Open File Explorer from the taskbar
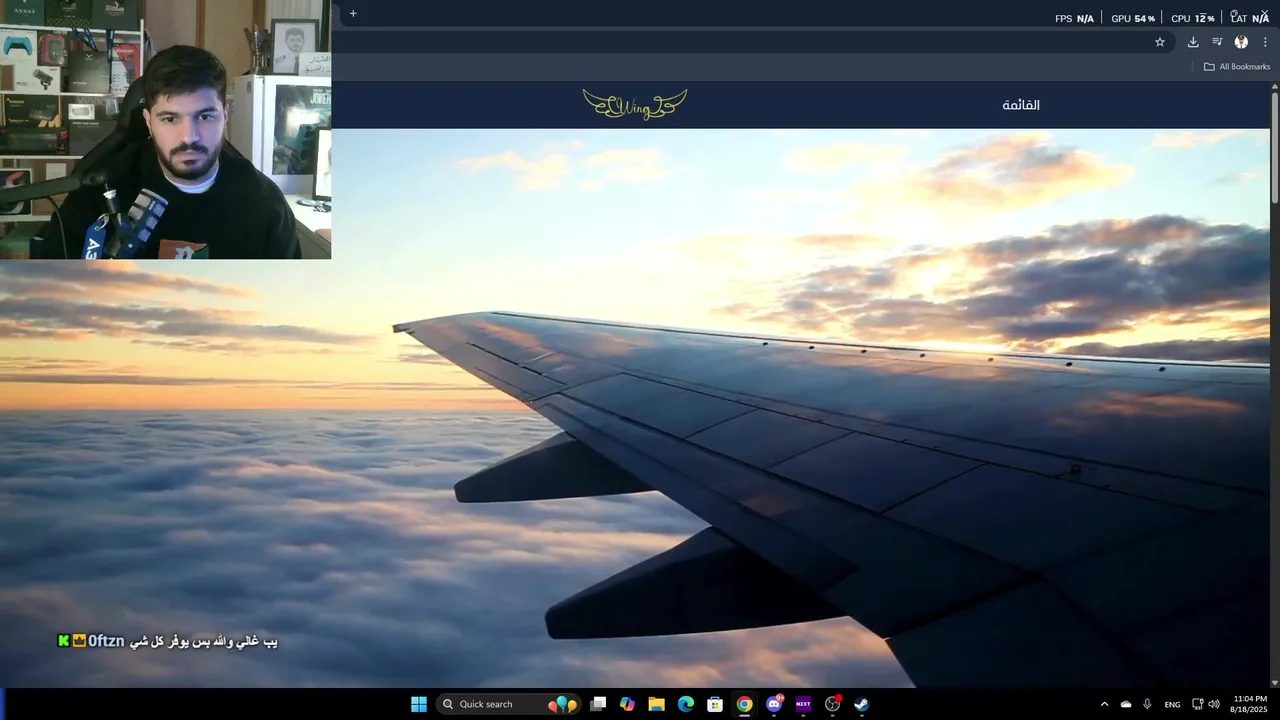 tap(656, 704)
